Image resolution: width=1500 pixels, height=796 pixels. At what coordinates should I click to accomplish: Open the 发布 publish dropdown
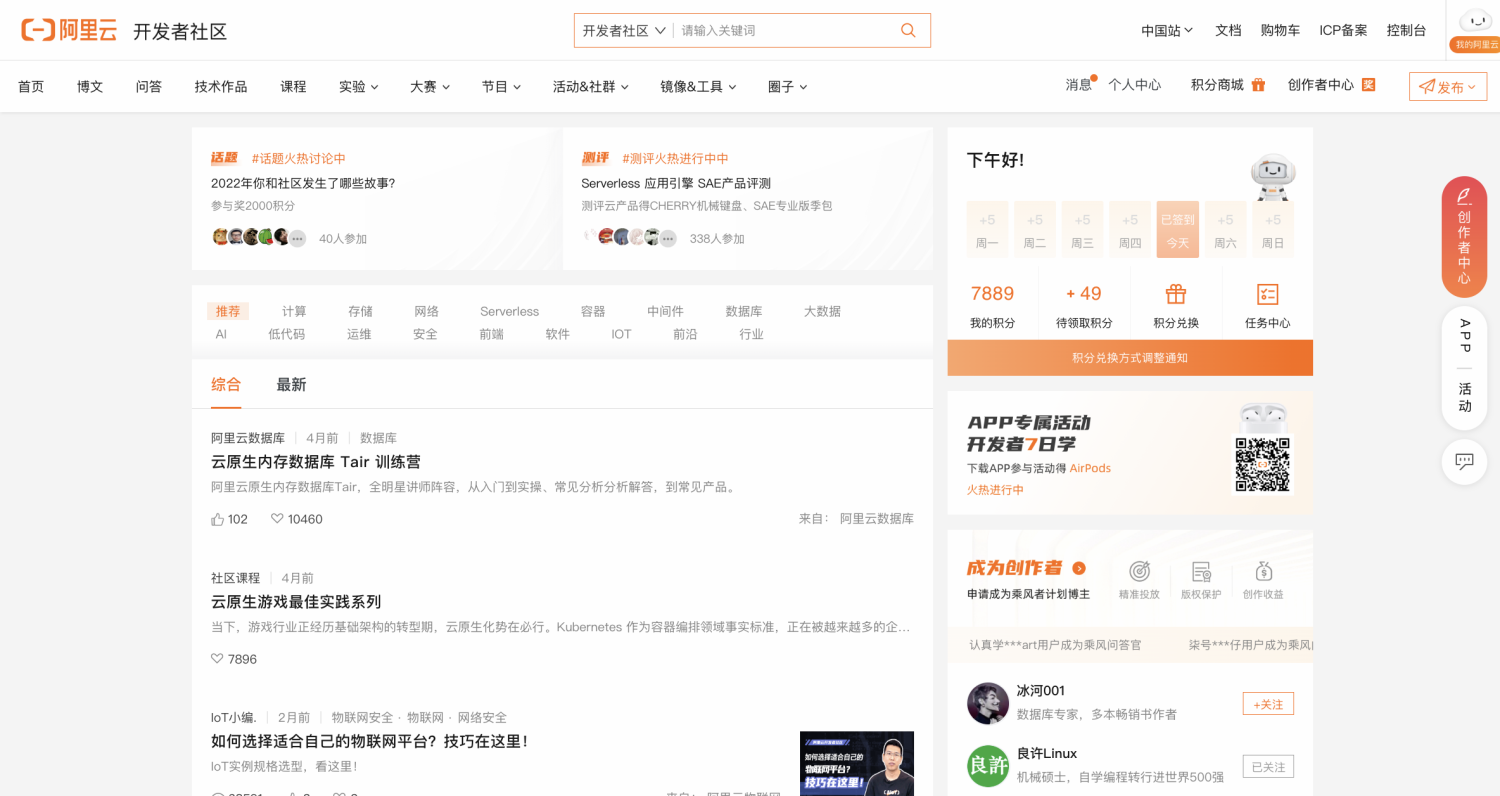(1447, 87)
